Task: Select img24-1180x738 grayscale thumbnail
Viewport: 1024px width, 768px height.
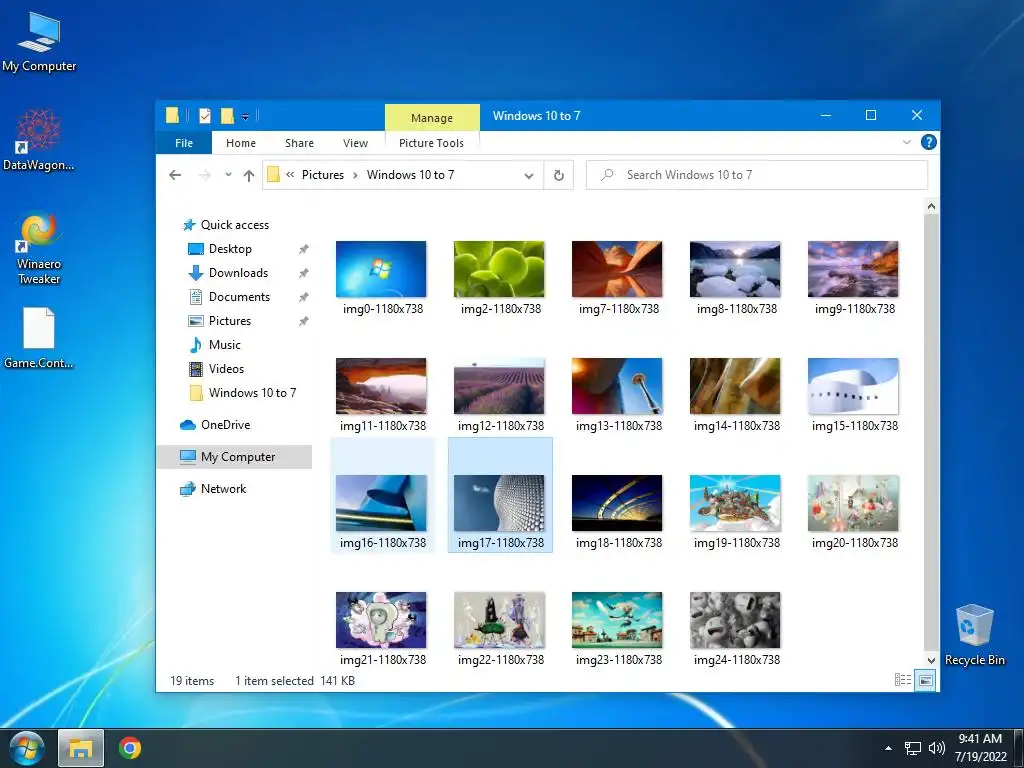Action: 735,620
